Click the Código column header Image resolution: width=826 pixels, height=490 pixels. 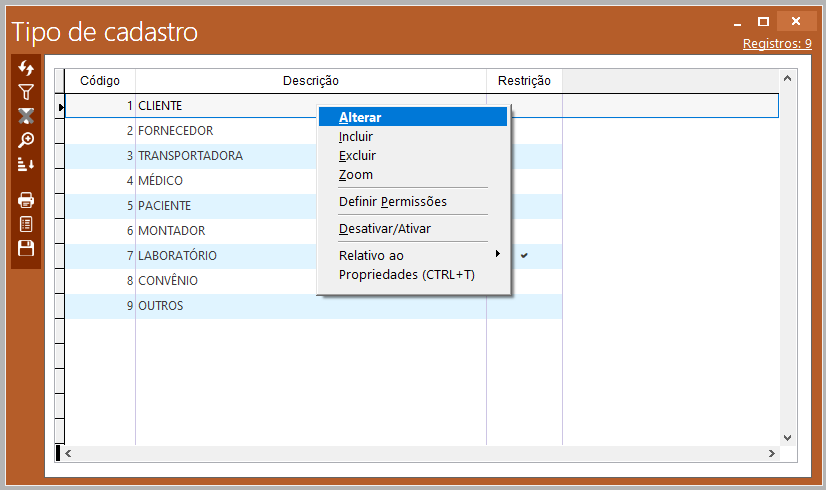pos(100,81)
